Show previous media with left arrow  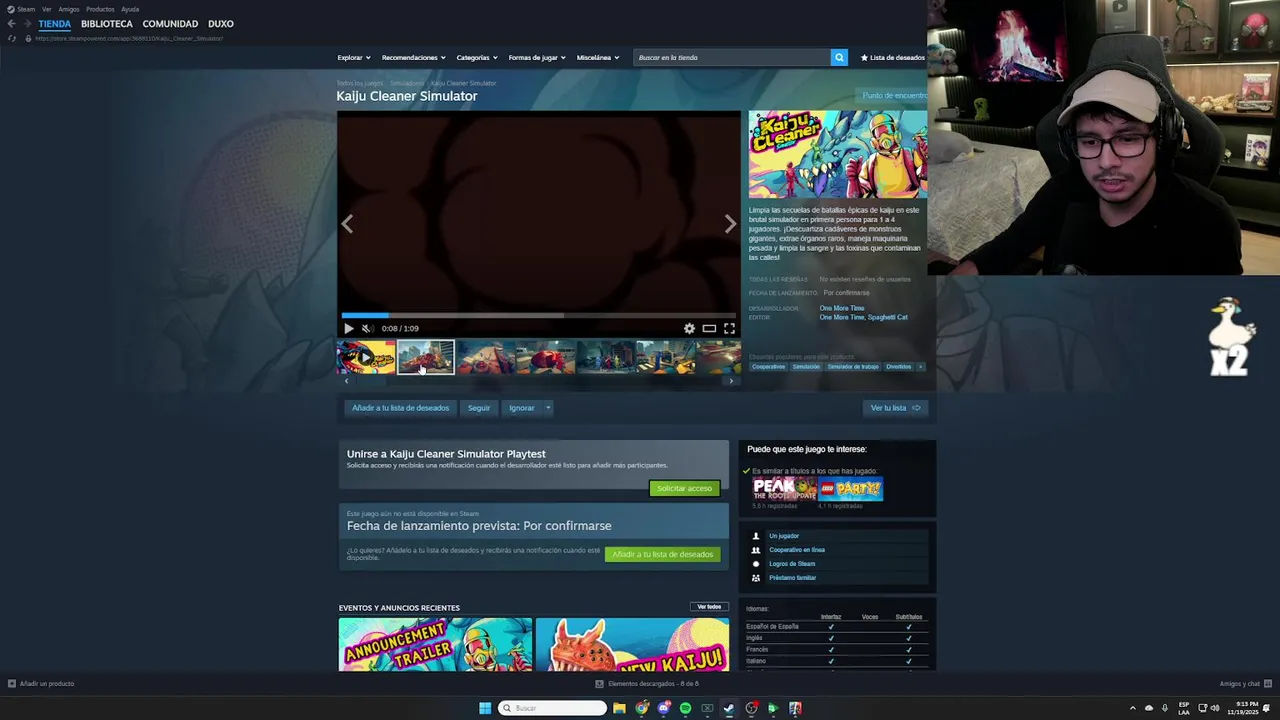coord(347,224)
